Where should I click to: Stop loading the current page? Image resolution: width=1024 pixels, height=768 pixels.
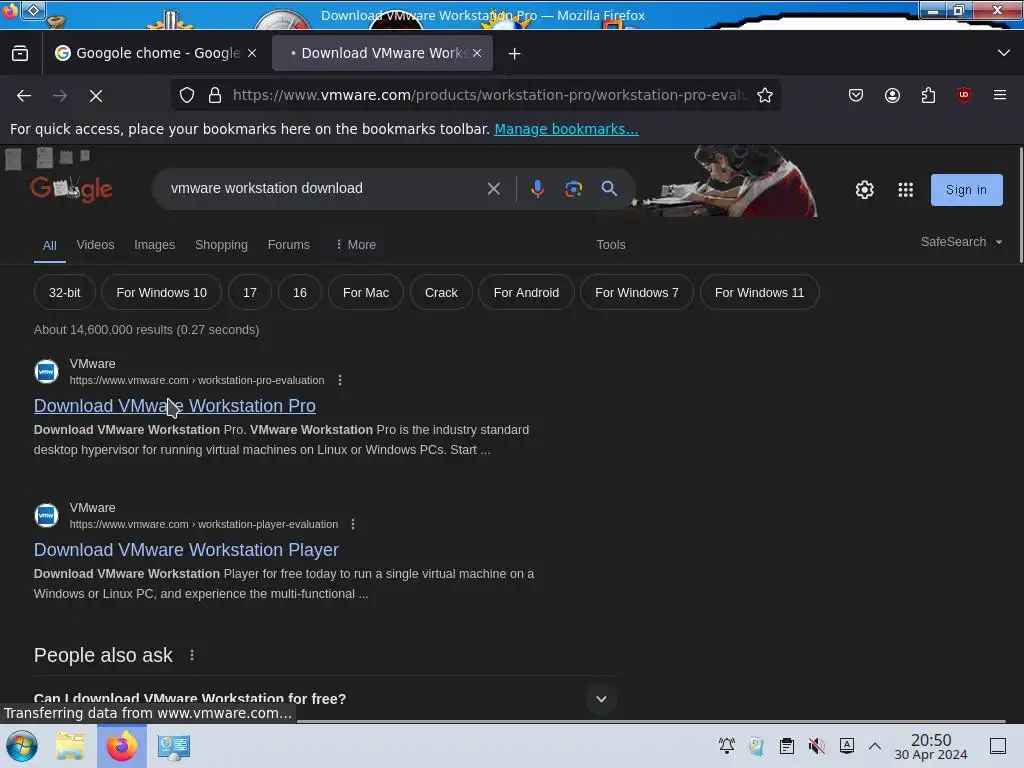click(96, 95)
